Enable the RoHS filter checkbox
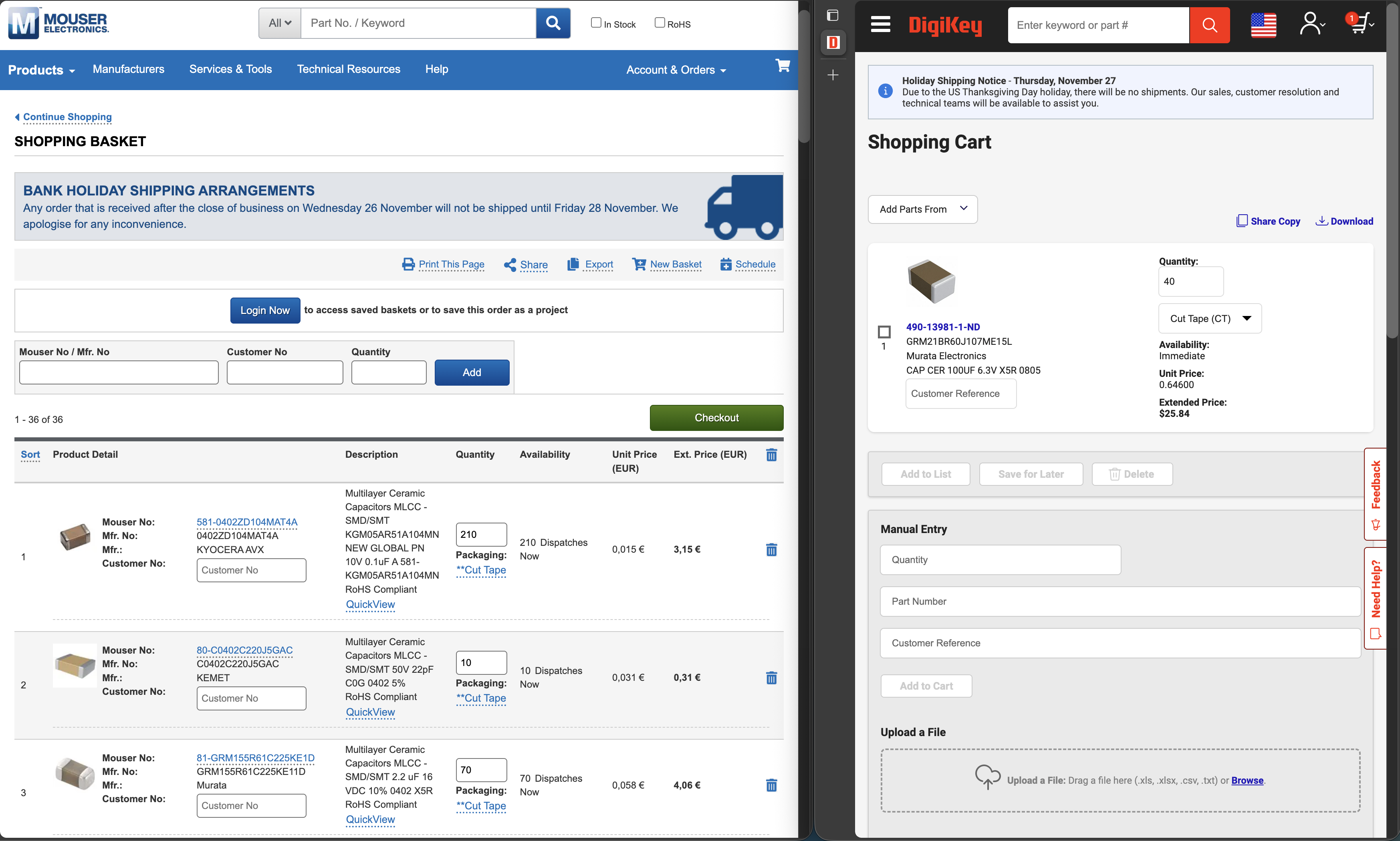This screenshot has width=1400, height=841. coord(660,22)
